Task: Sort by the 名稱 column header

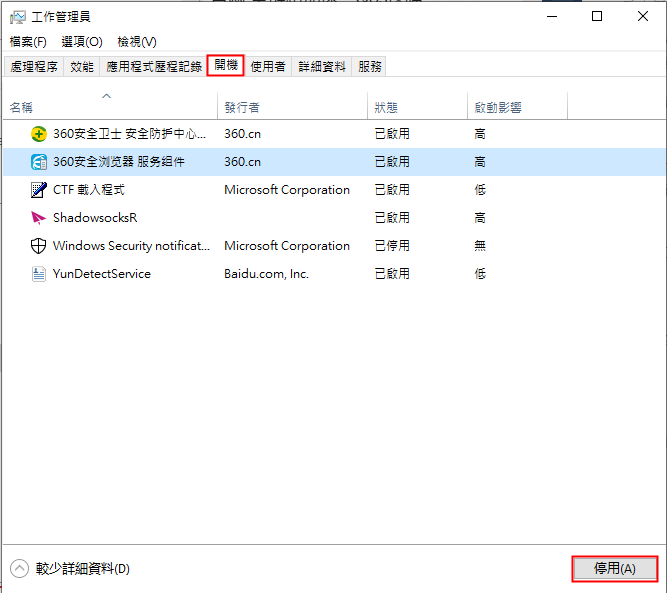Action: [111, 108]
